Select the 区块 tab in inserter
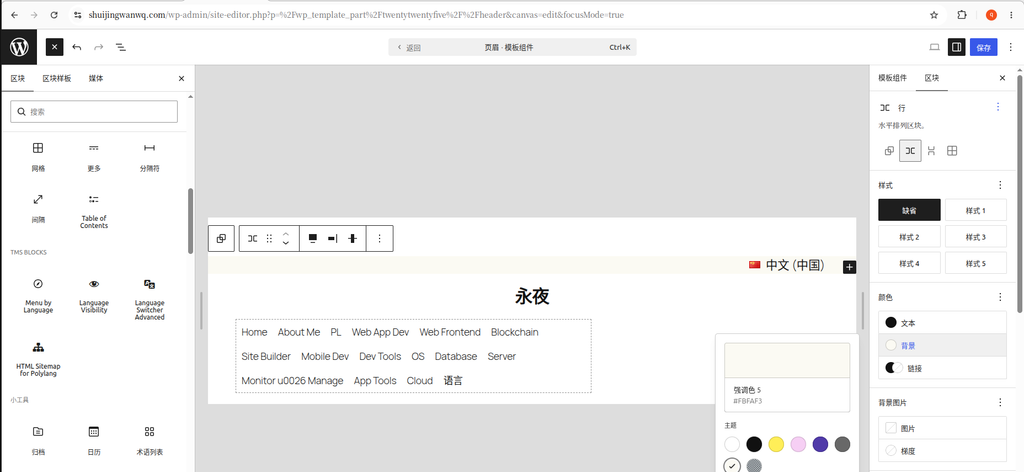The width and height of the screenshot is (1024, 472). coord(18,78)
